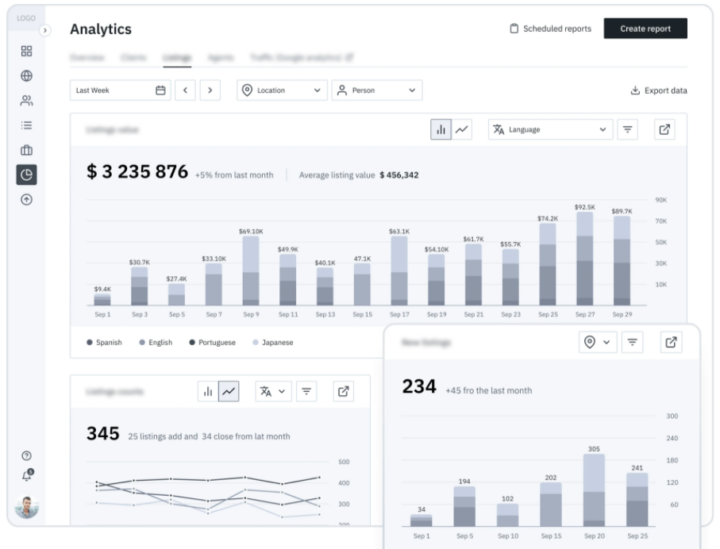Open the help question mark icon
Screen dimensions: 720x549
(27, 456)
